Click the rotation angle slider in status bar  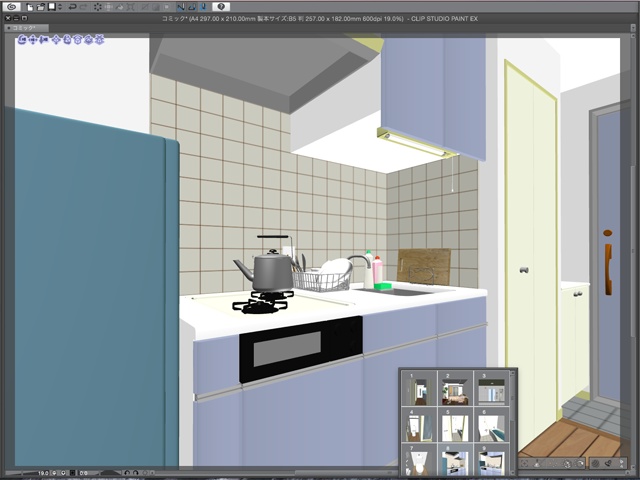[110, 473]
